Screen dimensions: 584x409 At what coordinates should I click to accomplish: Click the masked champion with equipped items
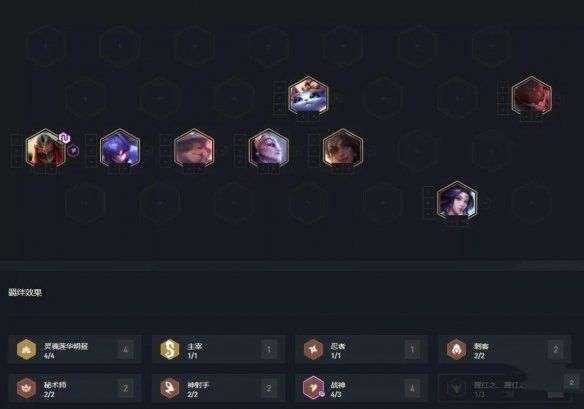click(x=45, y=148)
